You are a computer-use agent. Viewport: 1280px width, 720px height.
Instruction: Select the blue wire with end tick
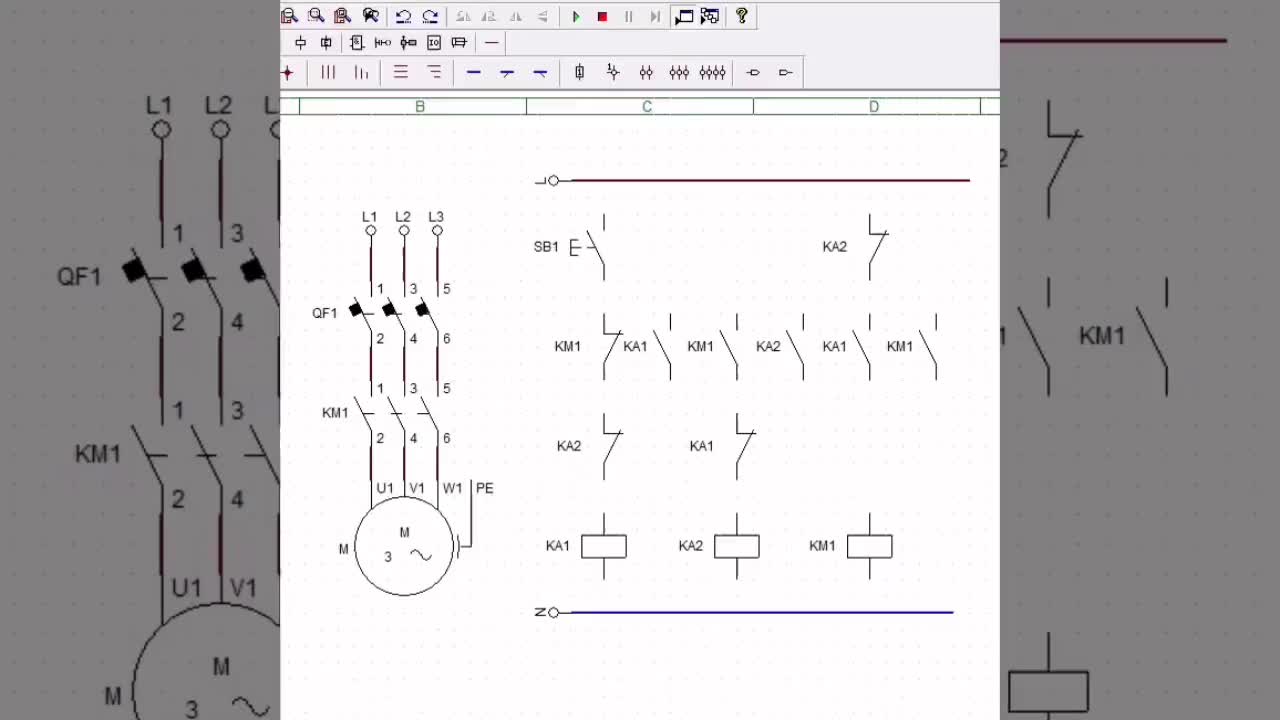(x=540, y=72)
